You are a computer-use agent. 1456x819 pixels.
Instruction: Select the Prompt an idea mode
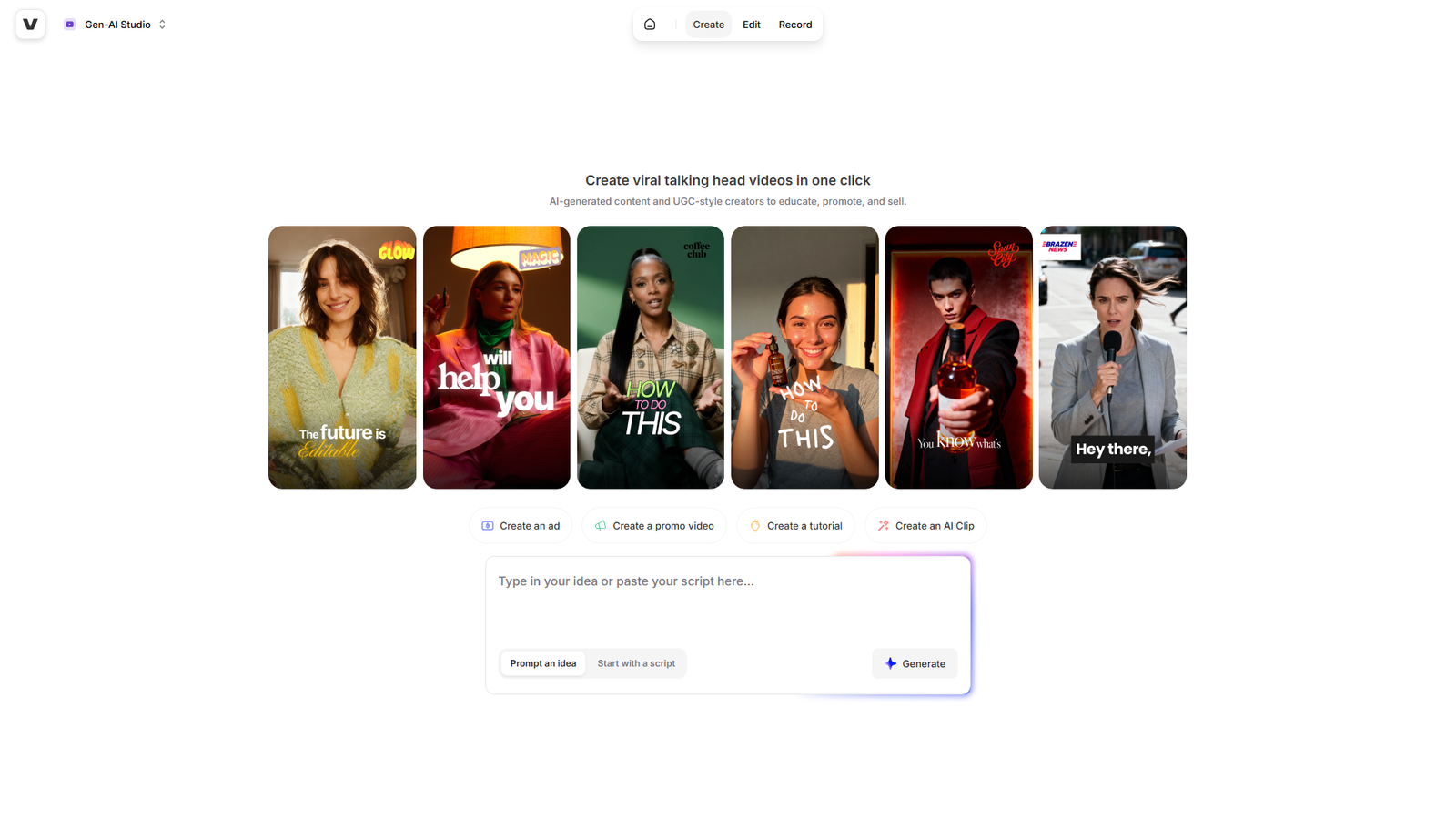tap(543, 663)
